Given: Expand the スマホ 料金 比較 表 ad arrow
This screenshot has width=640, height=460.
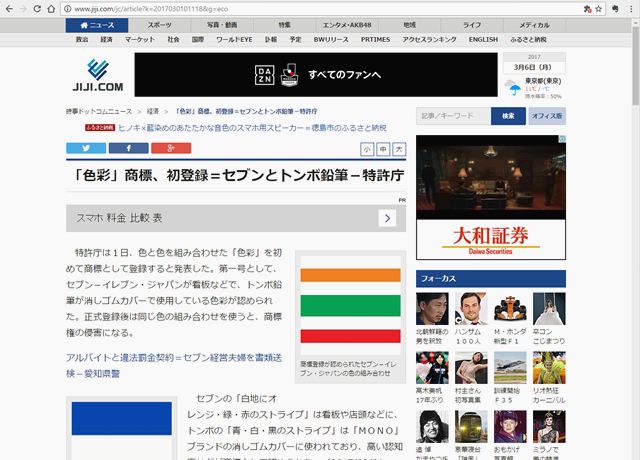Looking at the screenshot, I should (x=387, y=218).
